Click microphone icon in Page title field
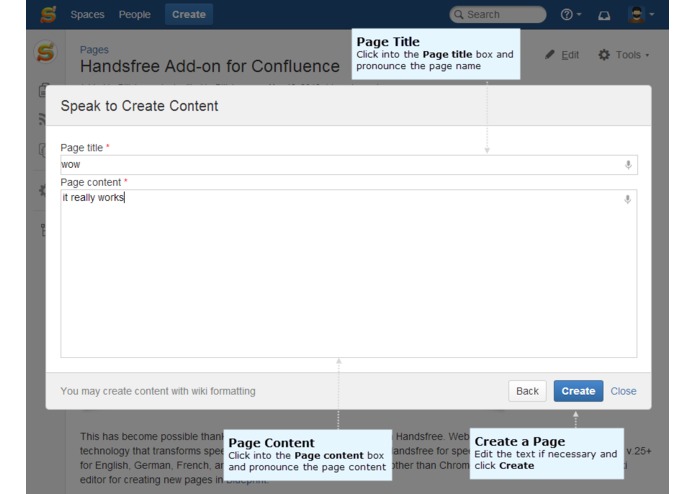The width and height of the screenshot is (695, 494). 628,165
